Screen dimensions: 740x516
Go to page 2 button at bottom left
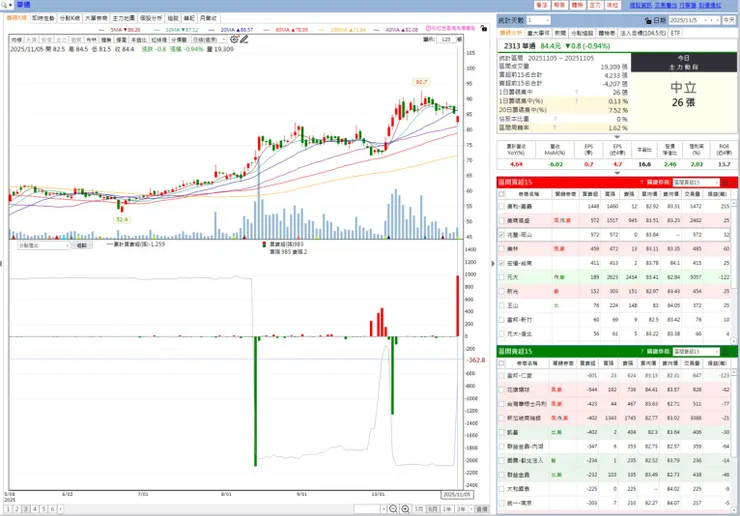[x=17, y=509]
